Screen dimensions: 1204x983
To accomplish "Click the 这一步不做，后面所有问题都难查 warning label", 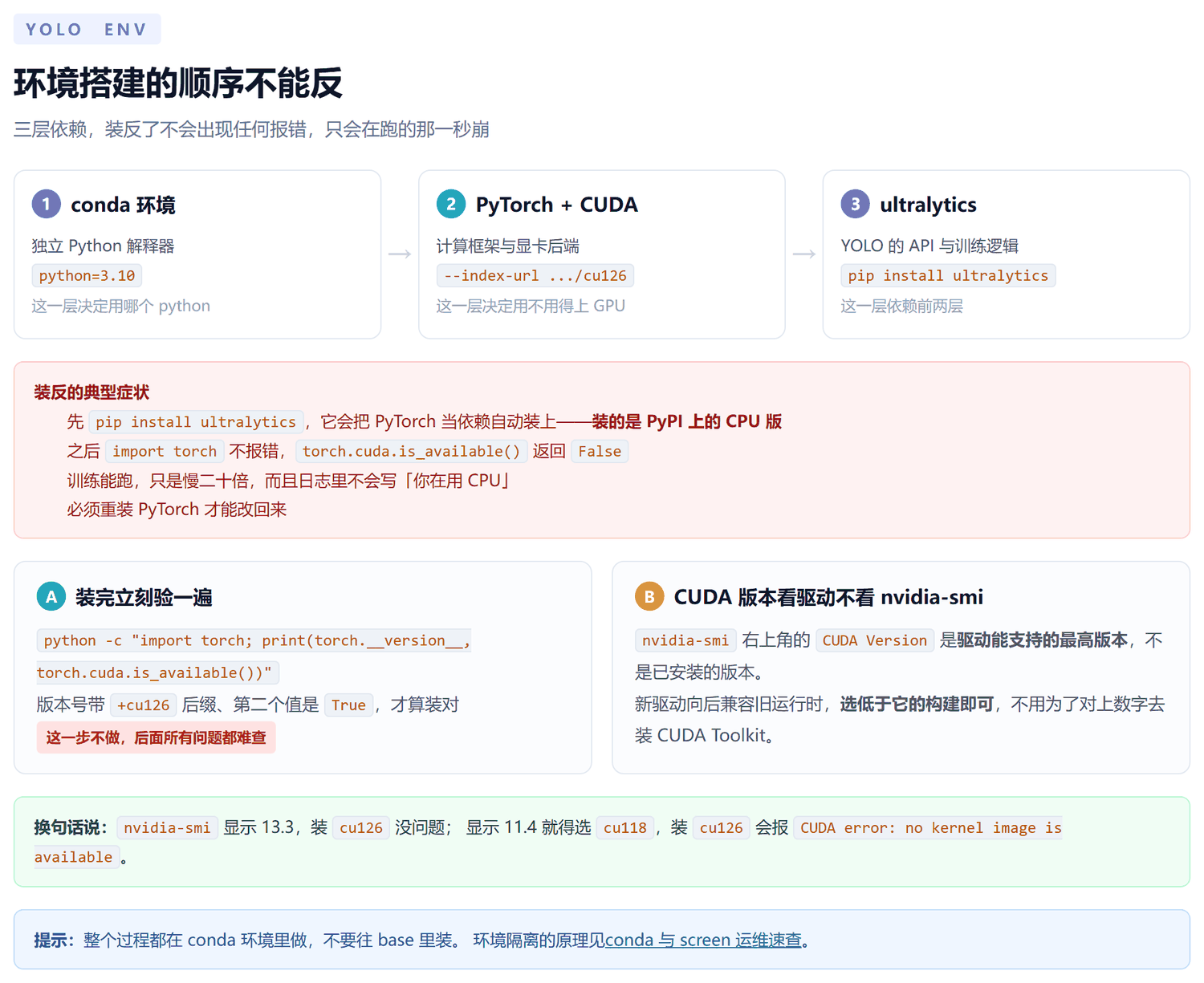I will coord(156,737).
